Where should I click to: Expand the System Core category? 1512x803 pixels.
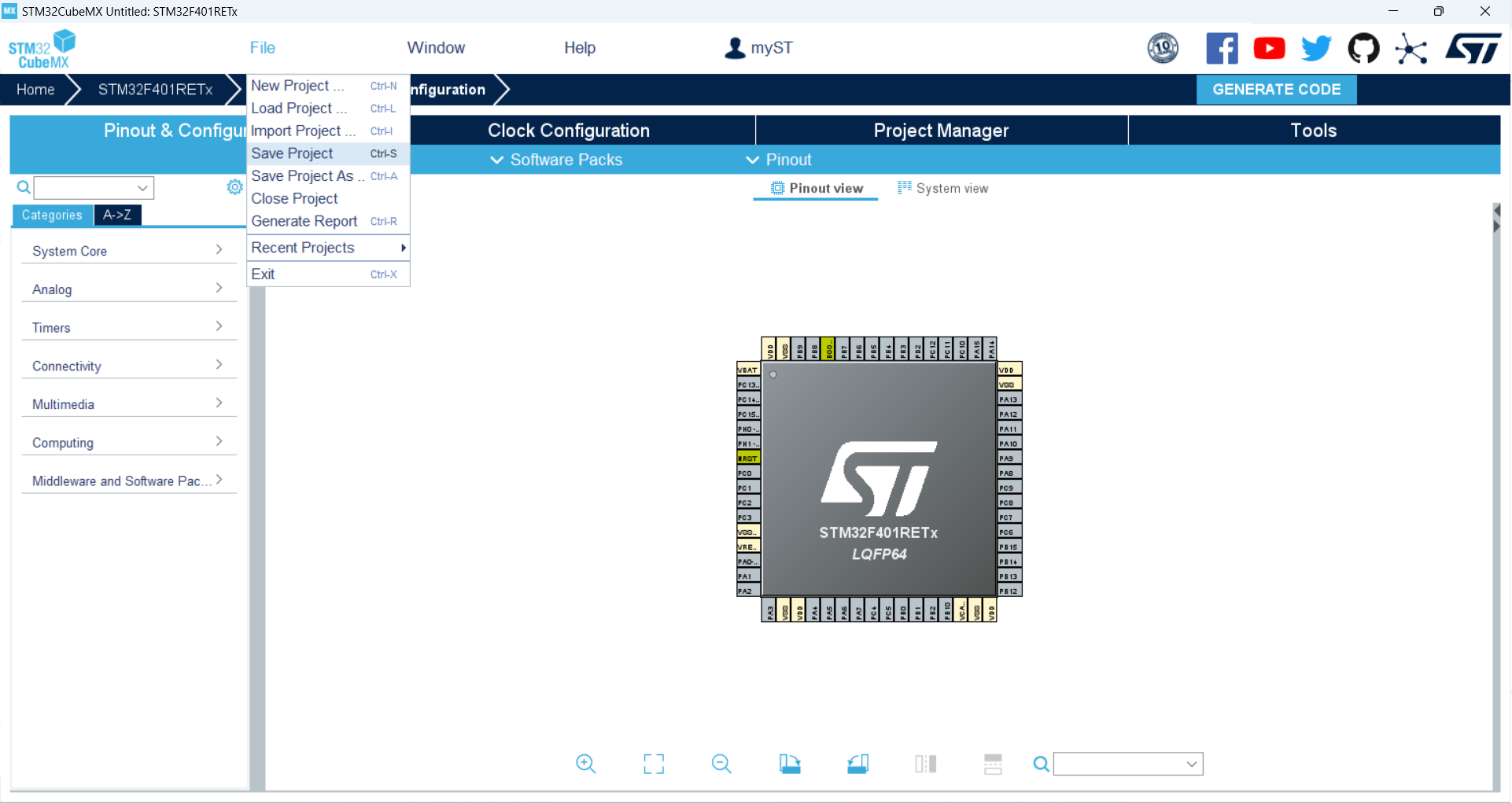point(129,251)
